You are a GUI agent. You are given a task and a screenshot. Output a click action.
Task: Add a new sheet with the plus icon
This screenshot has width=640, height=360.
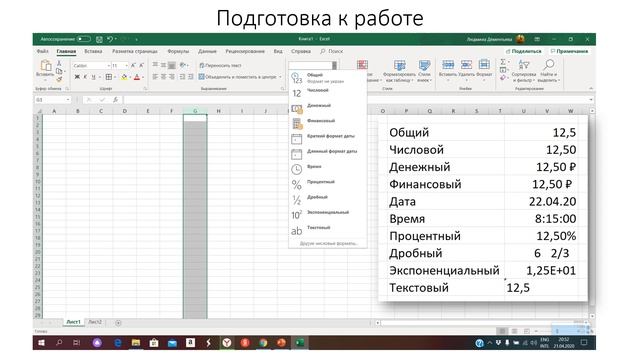tap(118, 323)
